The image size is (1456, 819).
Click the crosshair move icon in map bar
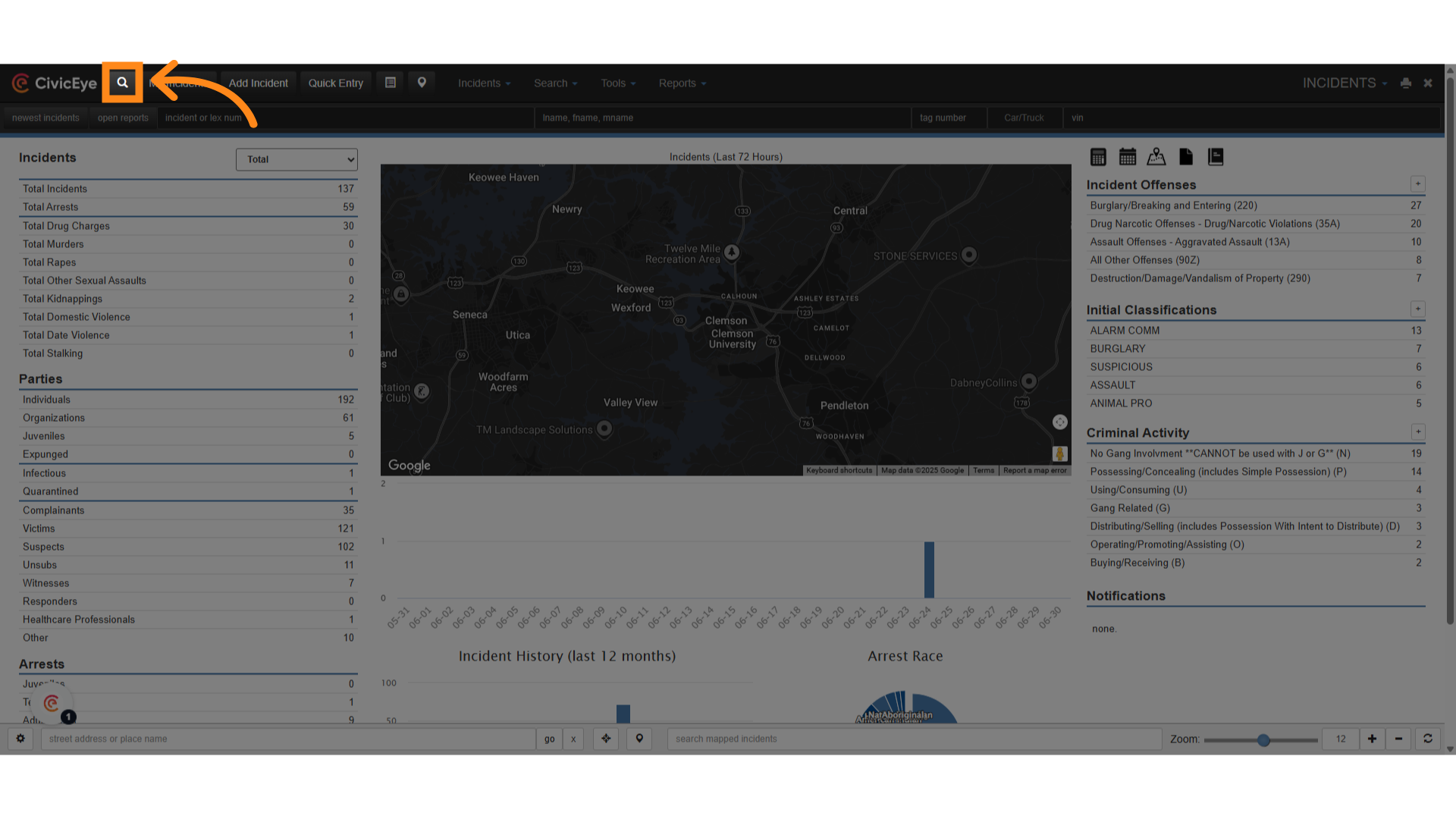606,739
